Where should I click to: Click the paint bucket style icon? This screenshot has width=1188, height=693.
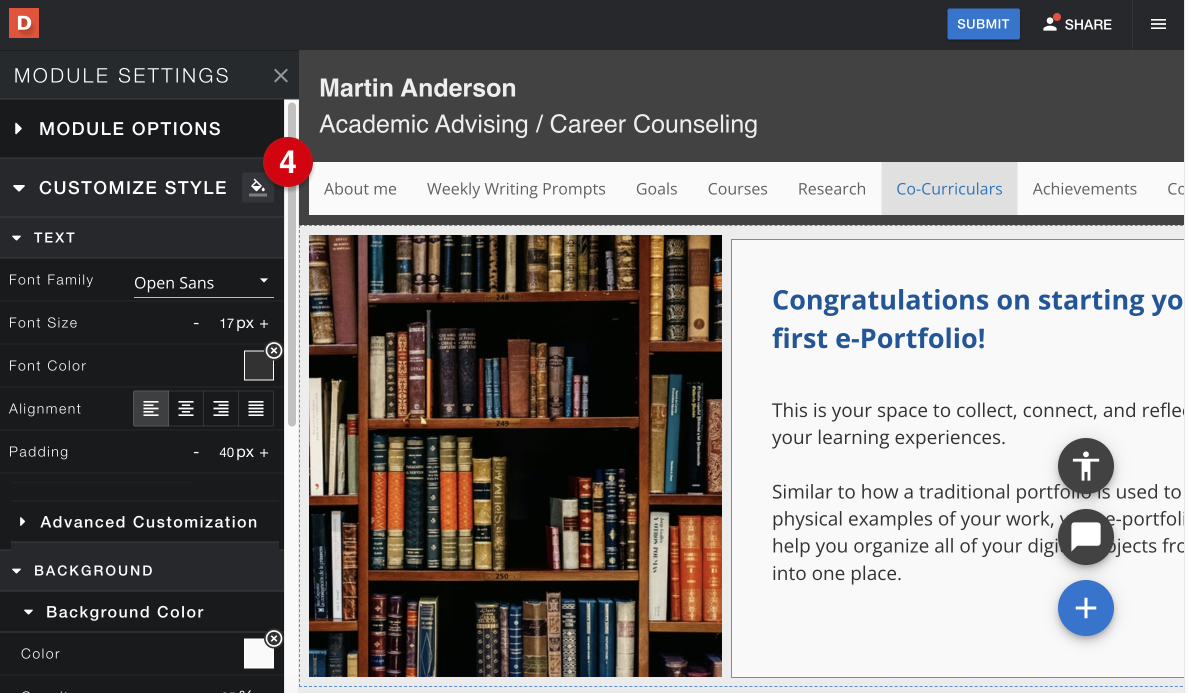click(x=258, y=187)
